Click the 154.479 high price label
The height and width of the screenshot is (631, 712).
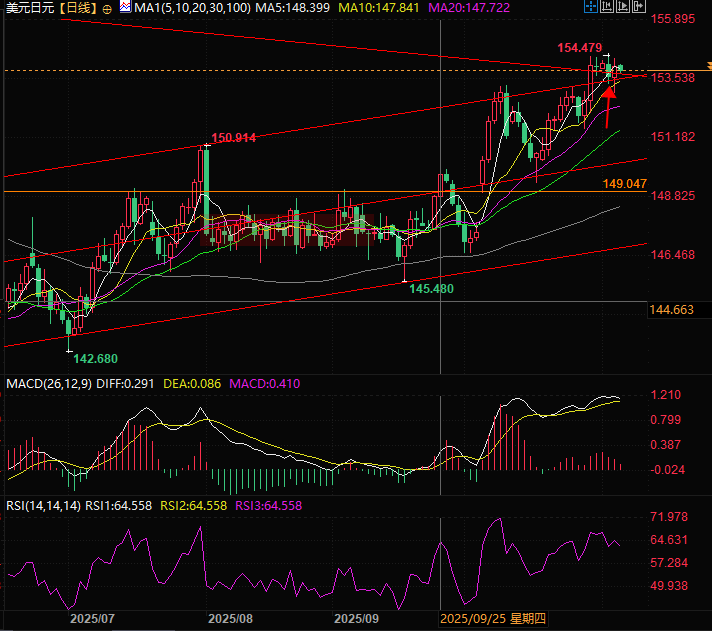(579, 48)
